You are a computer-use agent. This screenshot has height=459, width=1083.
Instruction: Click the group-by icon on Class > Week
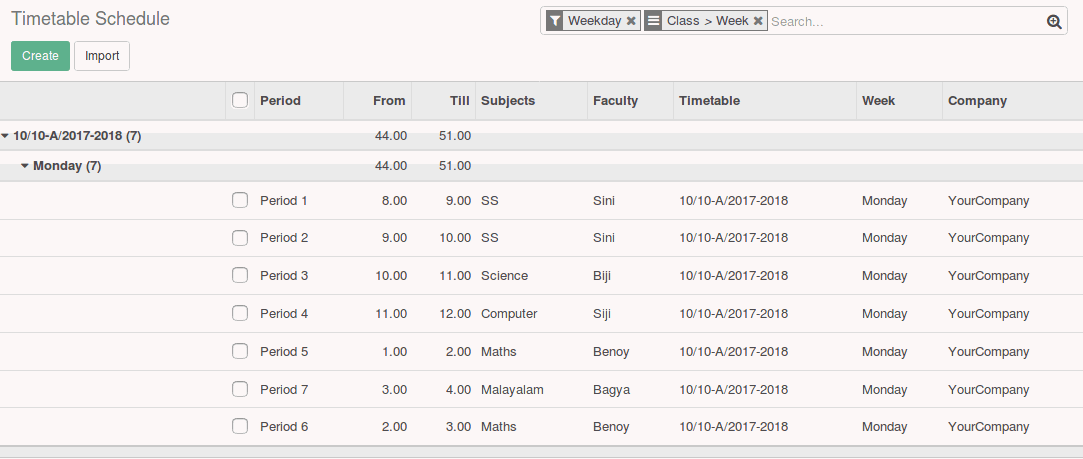click(x=653, y=21)
